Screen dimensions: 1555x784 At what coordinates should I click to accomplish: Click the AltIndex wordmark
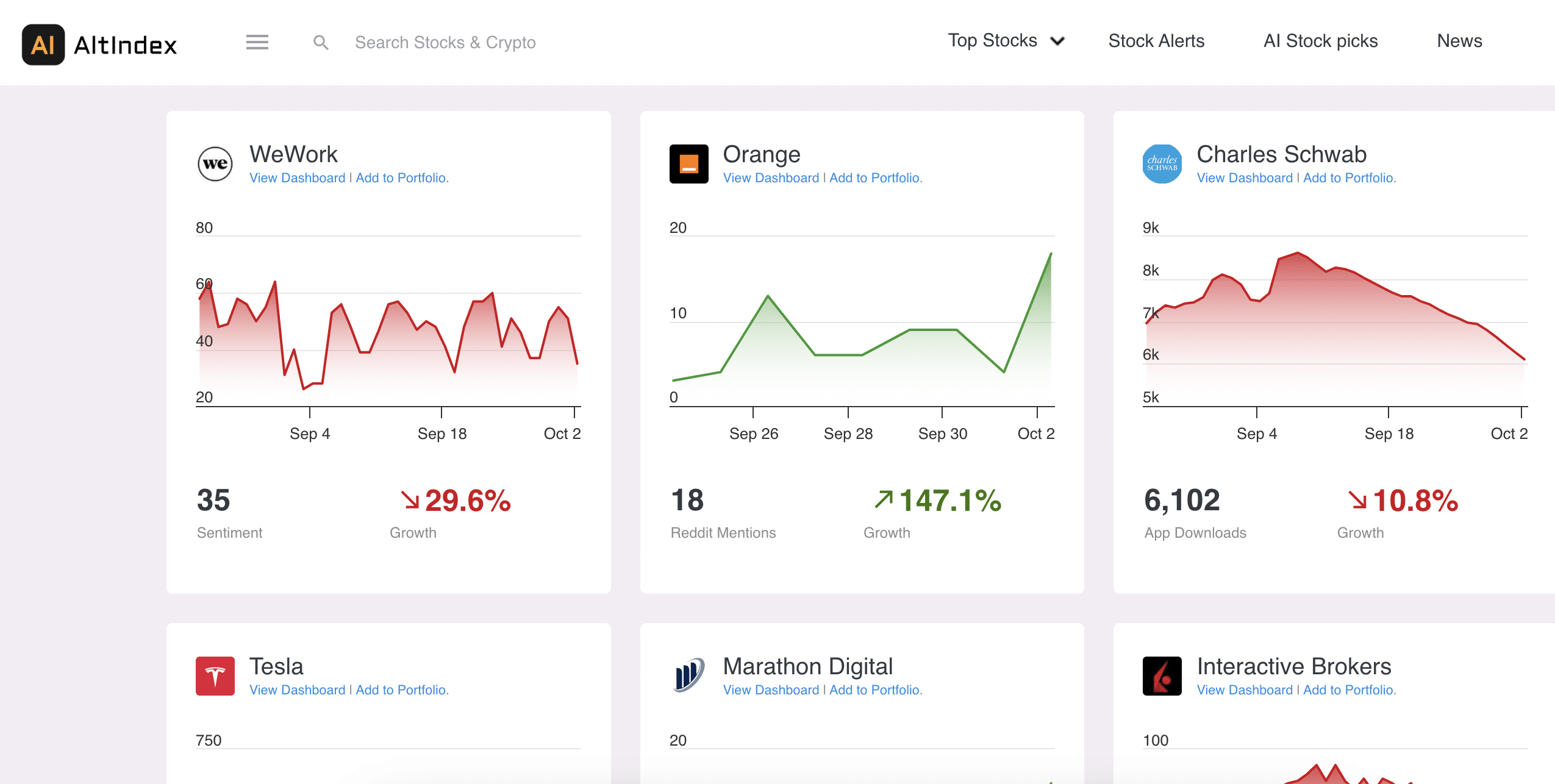(x=126, y=45)
